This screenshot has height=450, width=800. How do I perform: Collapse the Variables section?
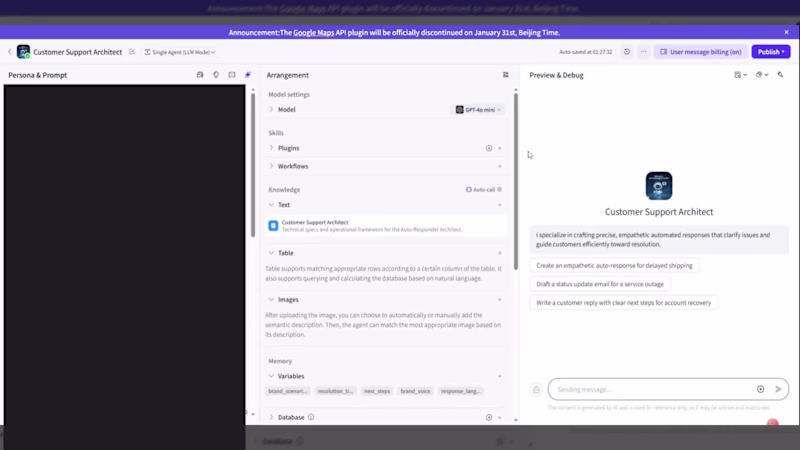click(271, 376)
